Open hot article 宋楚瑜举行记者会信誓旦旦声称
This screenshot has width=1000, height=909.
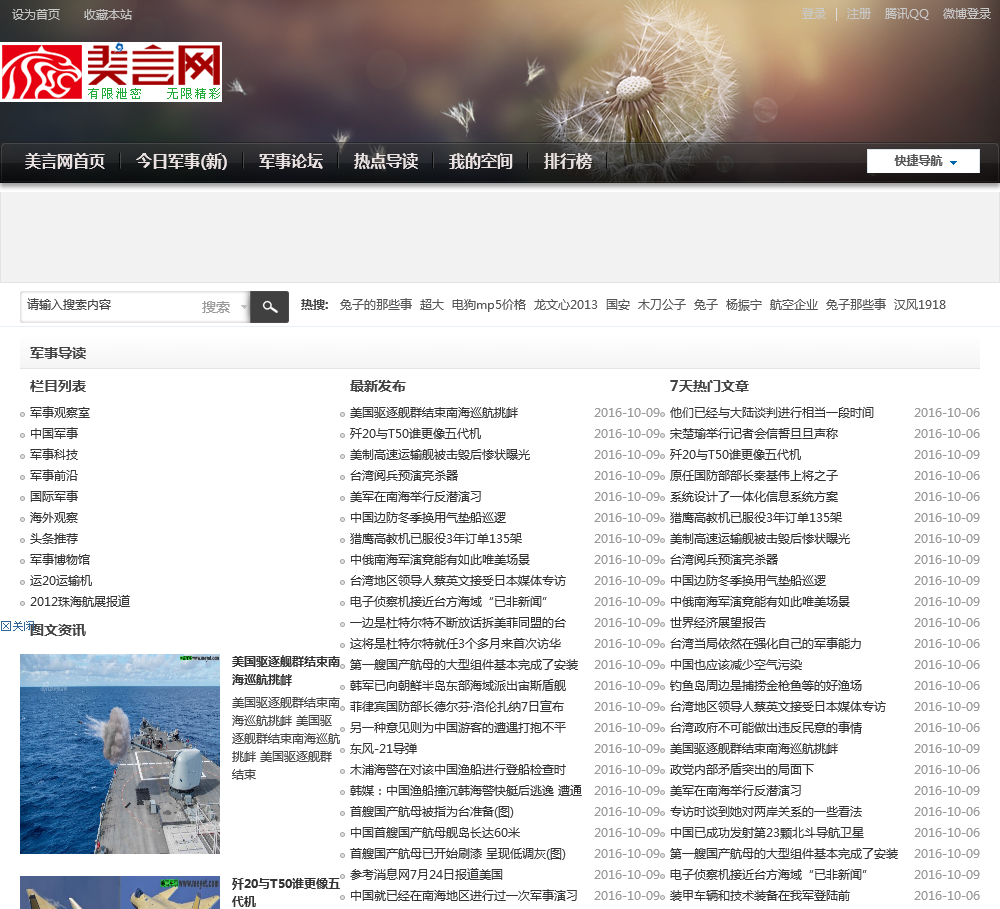point(754,434)
